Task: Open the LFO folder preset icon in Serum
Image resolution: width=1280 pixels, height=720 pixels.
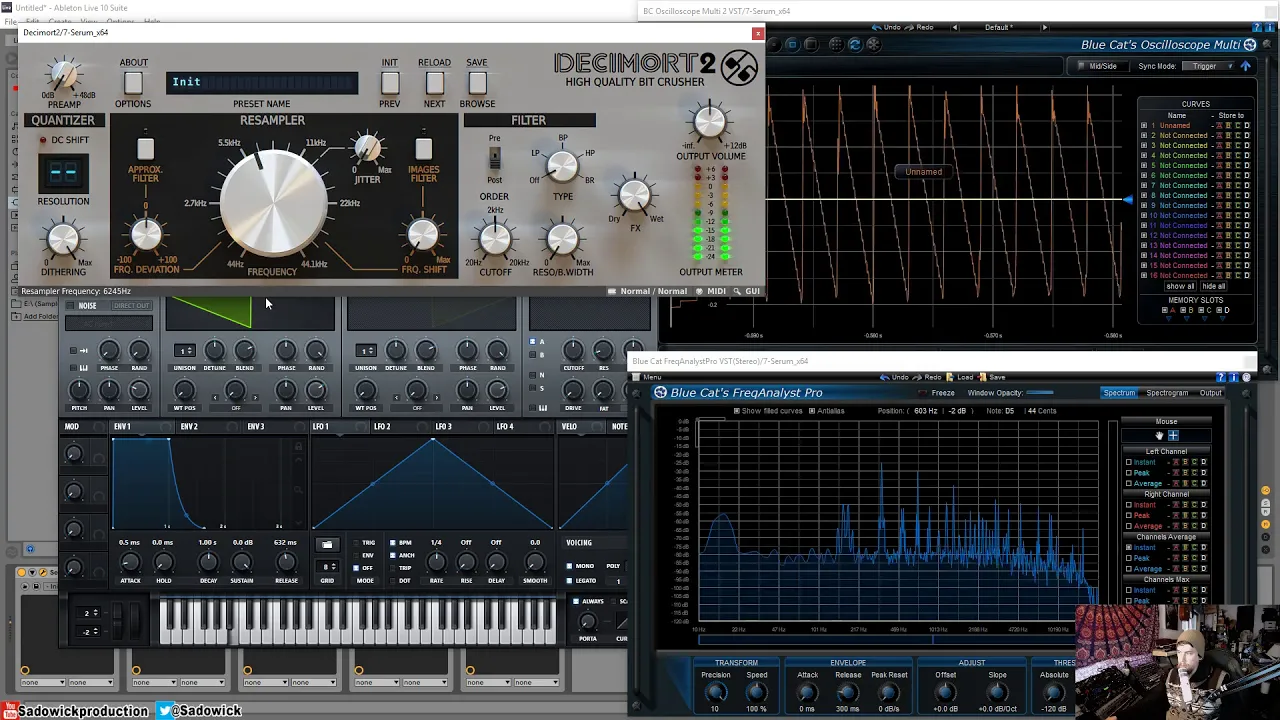Action: (327, 545)
